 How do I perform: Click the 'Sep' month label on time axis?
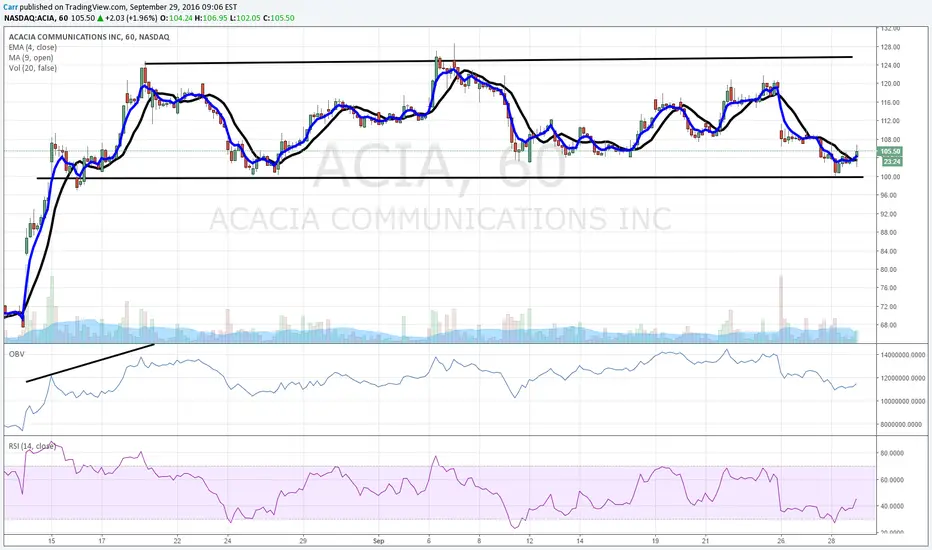379,541
